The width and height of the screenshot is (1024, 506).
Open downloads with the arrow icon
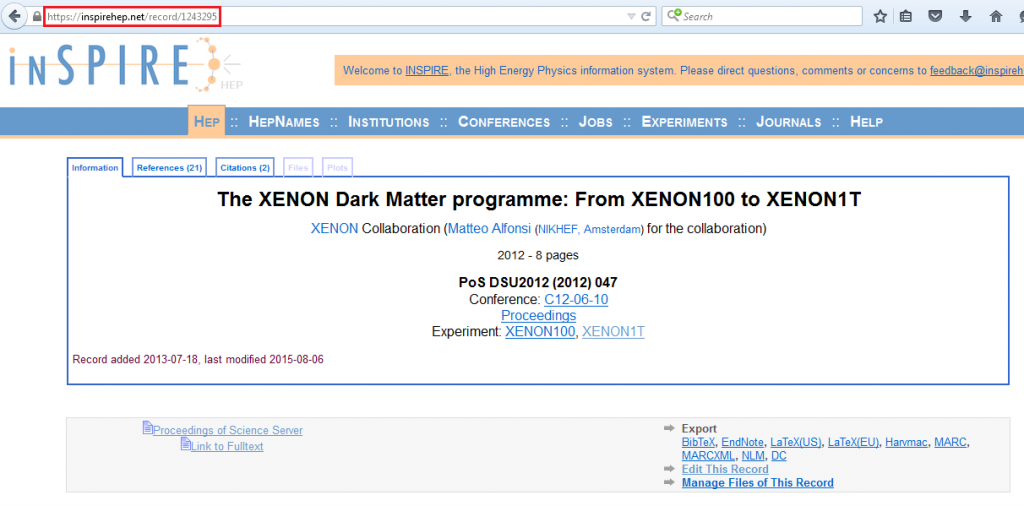click(x=965, y=16)
